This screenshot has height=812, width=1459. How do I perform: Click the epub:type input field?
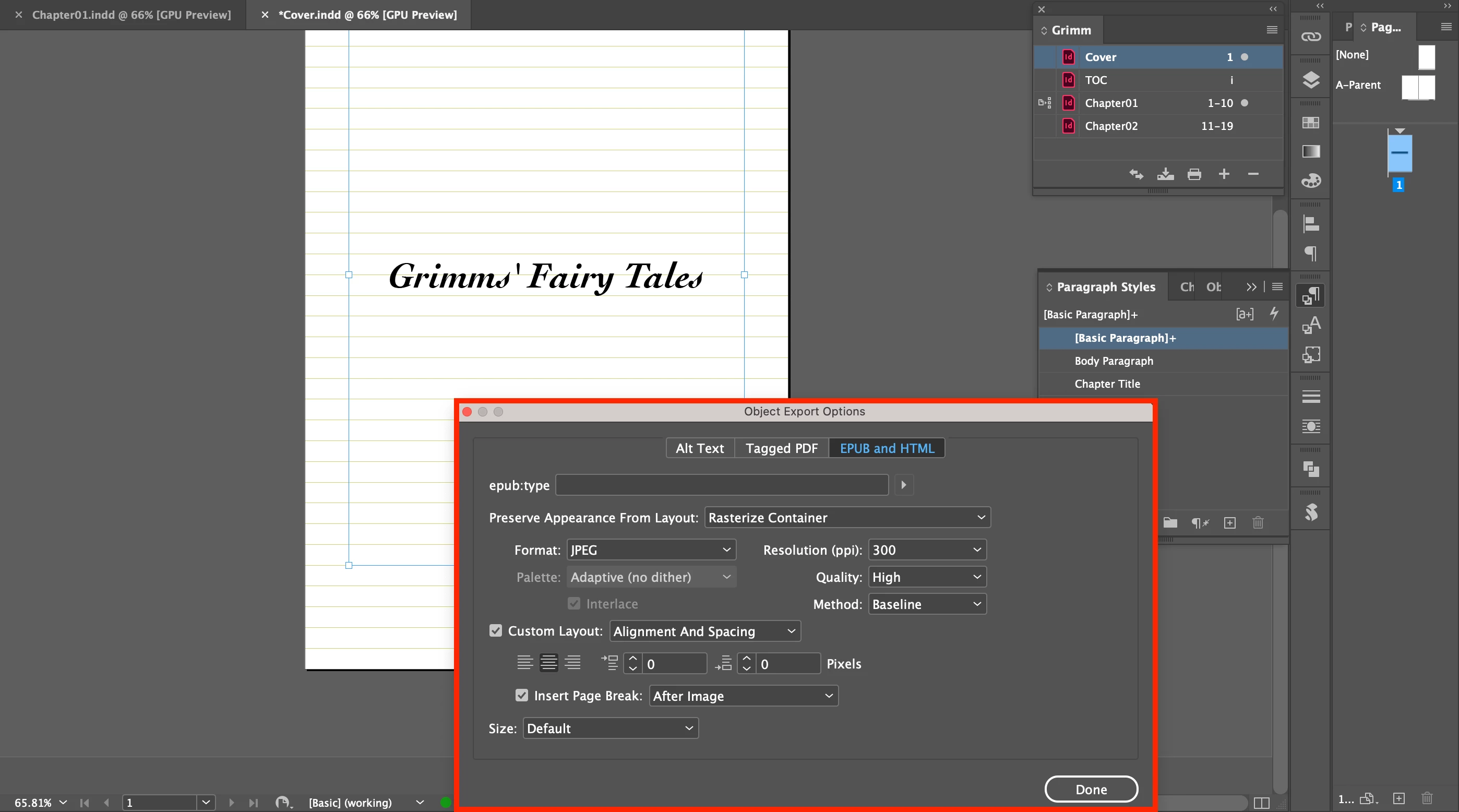coord(722,485)
